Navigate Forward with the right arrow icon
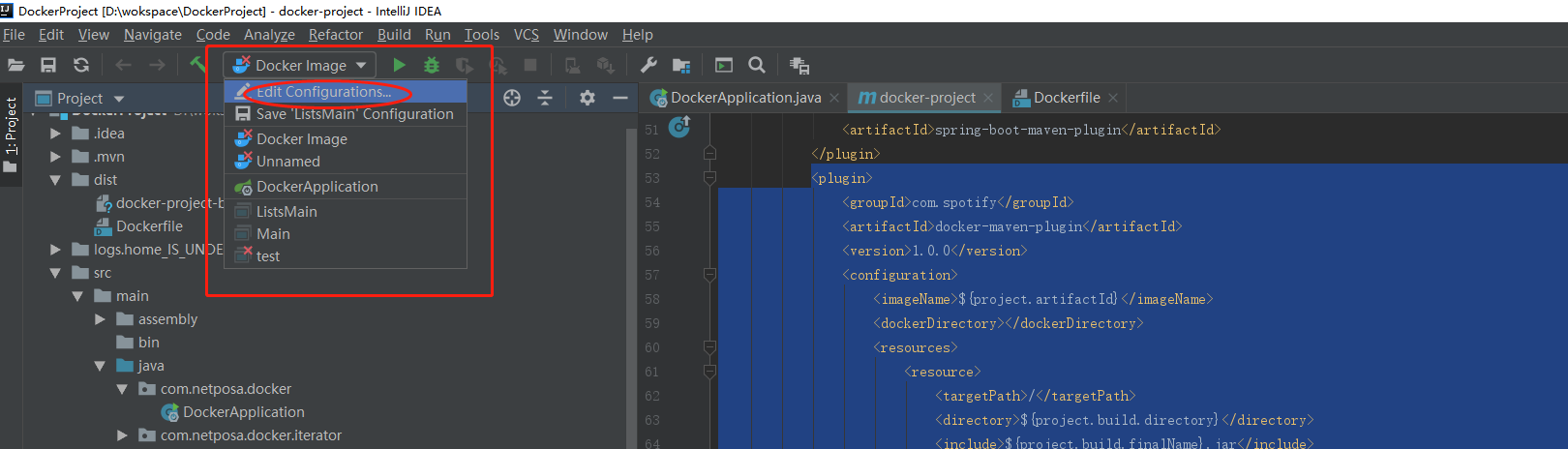The height and width of the screenshot is (449, 1568). pos(157,65)
